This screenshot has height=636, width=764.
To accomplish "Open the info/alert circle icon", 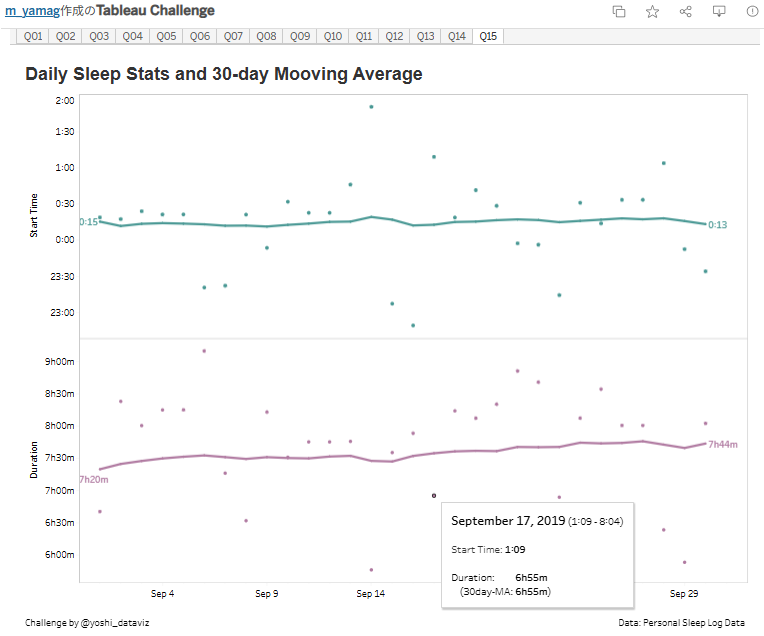I will 752,11.
